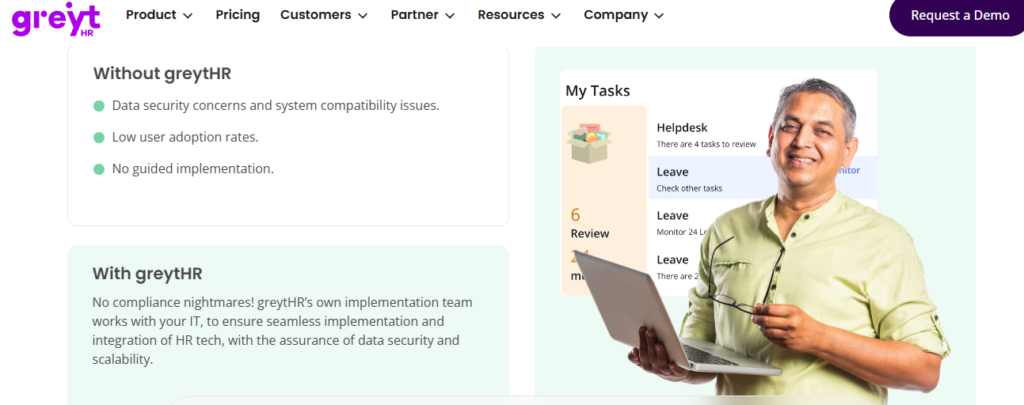This screenshot has height=405, width=1024.
Task: Open the Helpdesk task row
Action: 709,135
